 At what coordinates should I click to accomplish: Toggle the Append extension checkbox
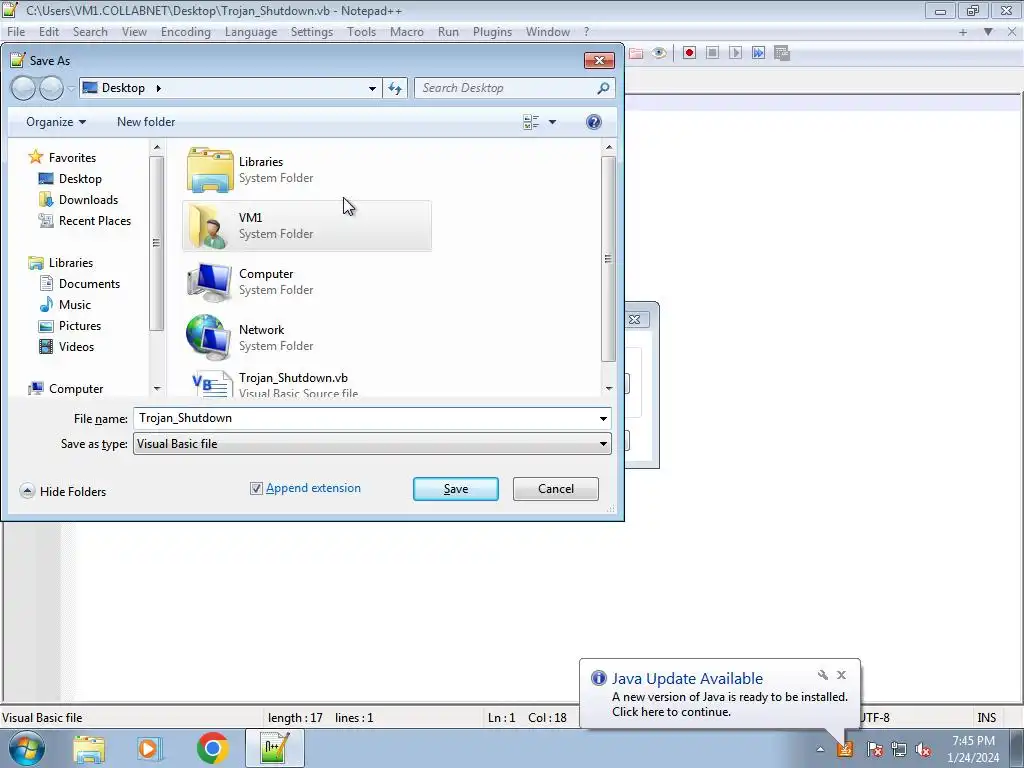(256, 488)
